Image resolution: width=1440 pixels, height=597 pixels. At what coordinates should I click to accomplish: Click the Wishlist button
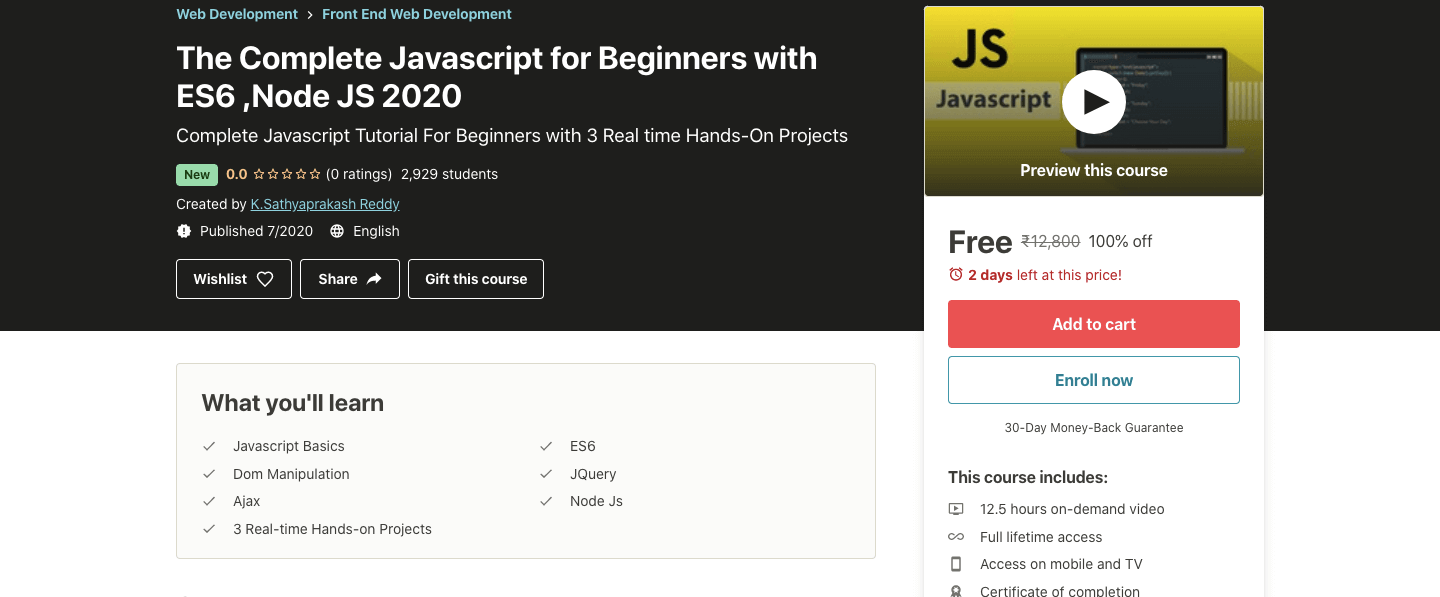tap(234, 279)
